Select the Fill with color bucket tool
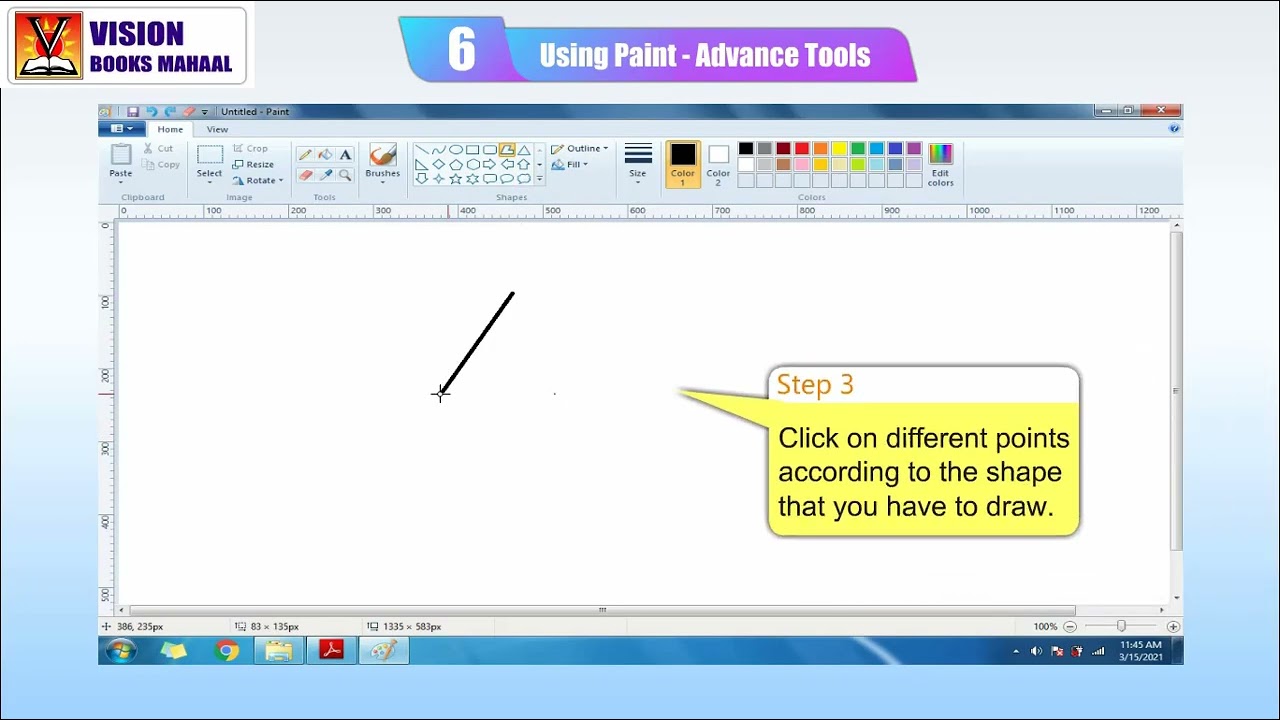Image resolution: width=1280 pixels, height=720 pixels. click(x=325, y=155)
